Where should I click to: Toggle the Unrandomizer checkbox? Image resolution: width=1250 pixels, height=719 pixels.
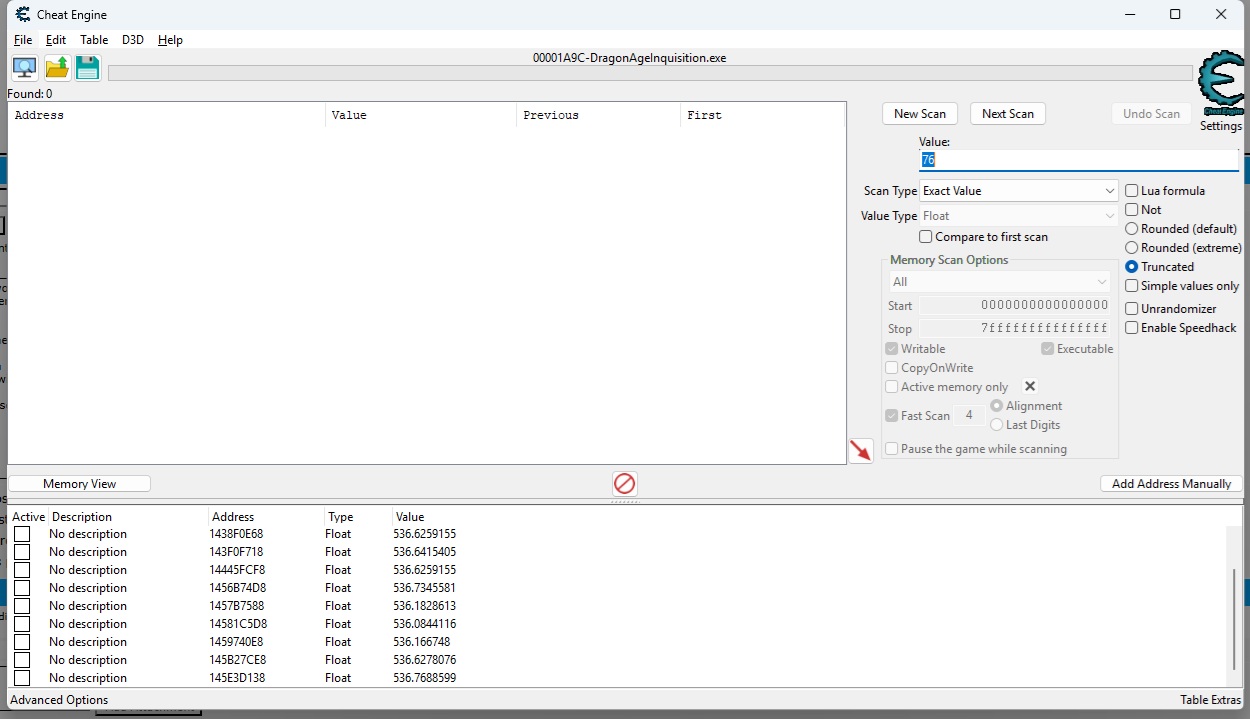[x=1132, y=309]
